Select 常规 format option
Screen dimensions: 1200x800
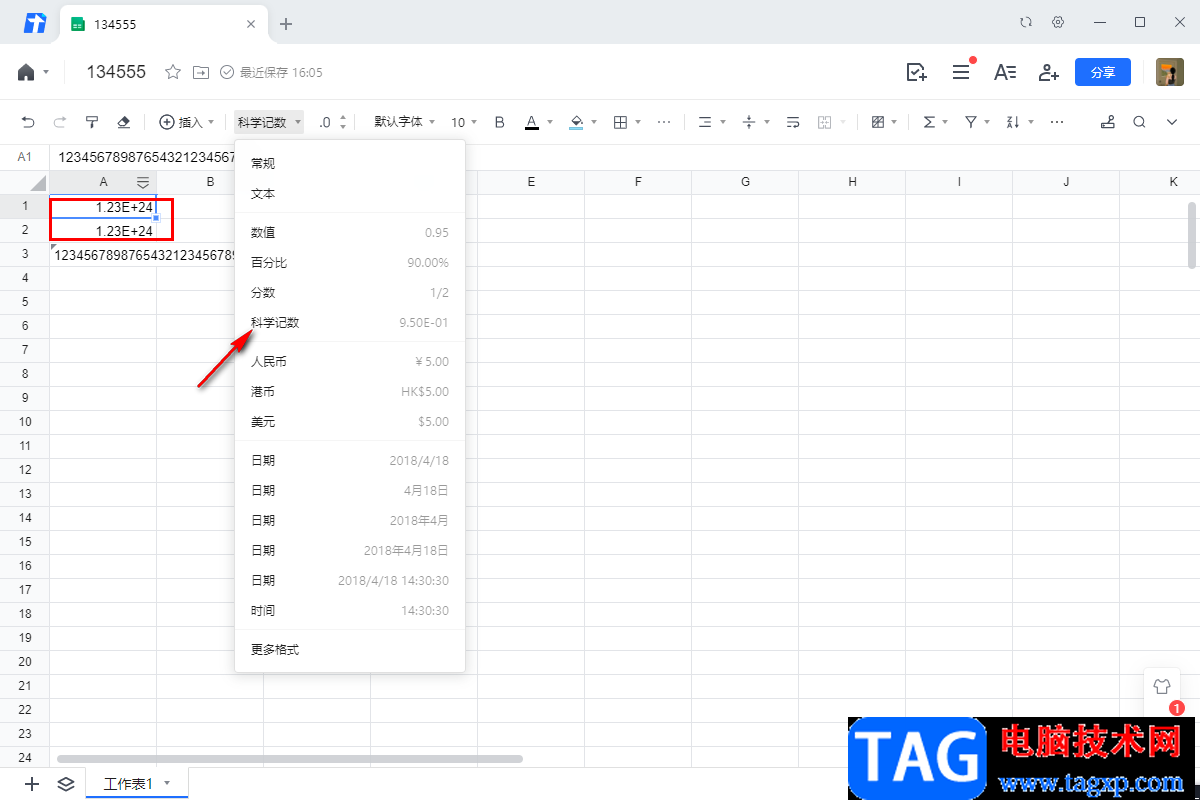350,163
